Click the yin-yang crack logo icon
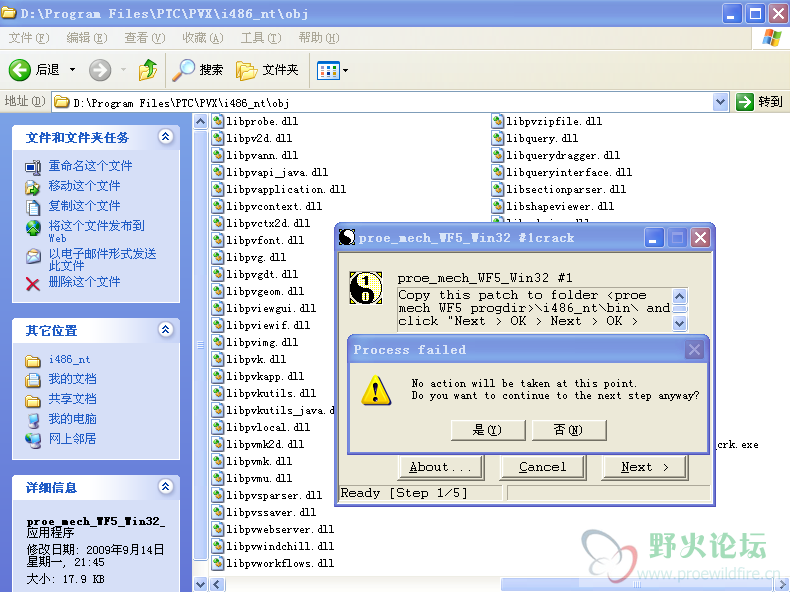This screenshot has width=790, height=592. click(366, 288)
